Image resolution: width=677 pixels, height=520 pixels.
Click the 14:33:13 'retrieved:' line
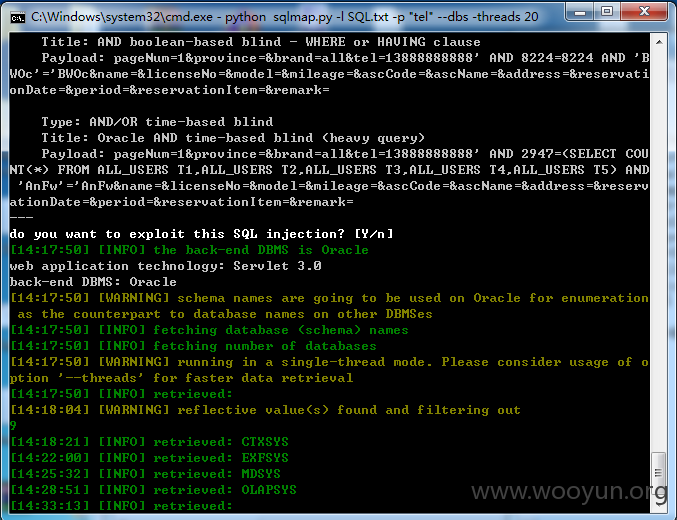121,506
